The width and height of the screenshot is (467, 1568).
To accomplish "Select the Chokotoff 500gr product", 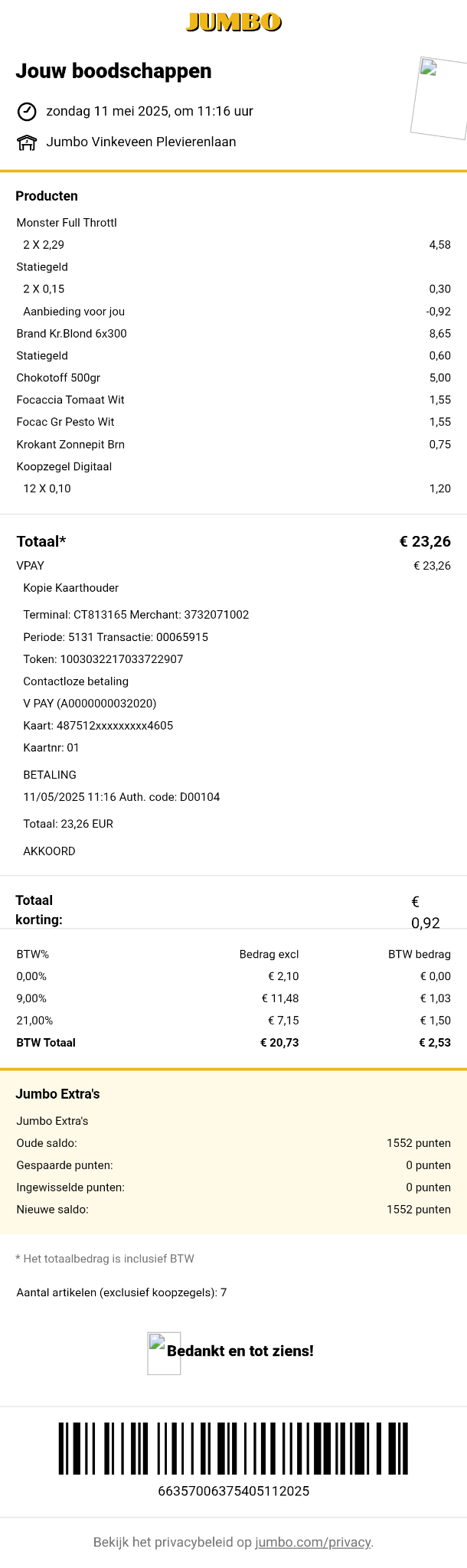I will coord(58,378).
